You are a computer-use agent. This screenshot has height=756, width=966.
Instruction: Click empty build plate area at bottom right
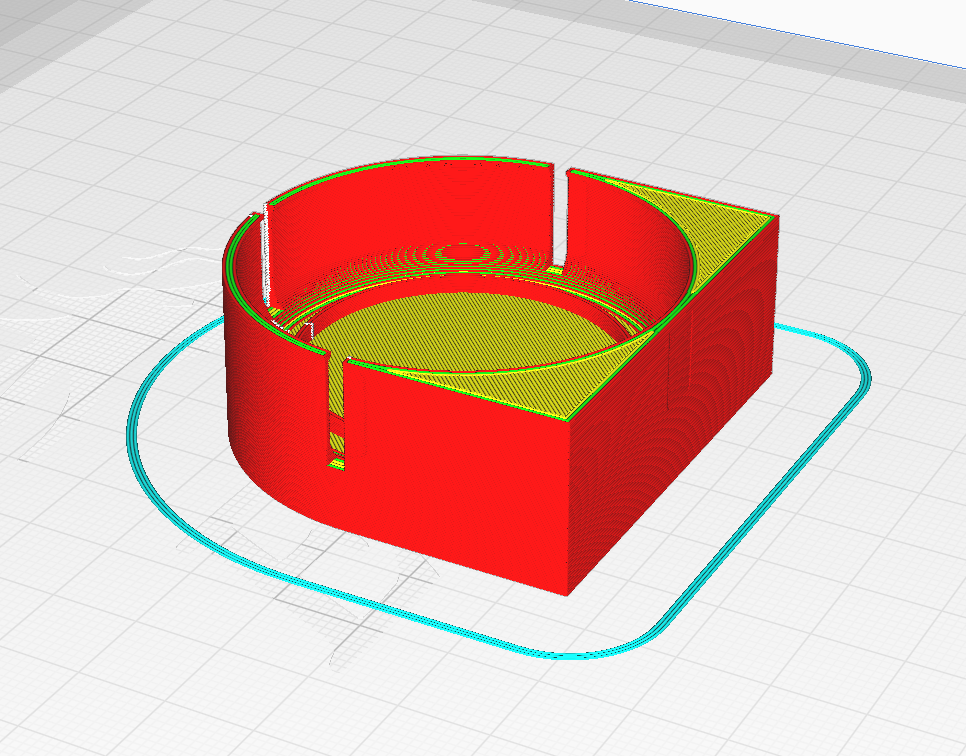(x=850, y=650)
